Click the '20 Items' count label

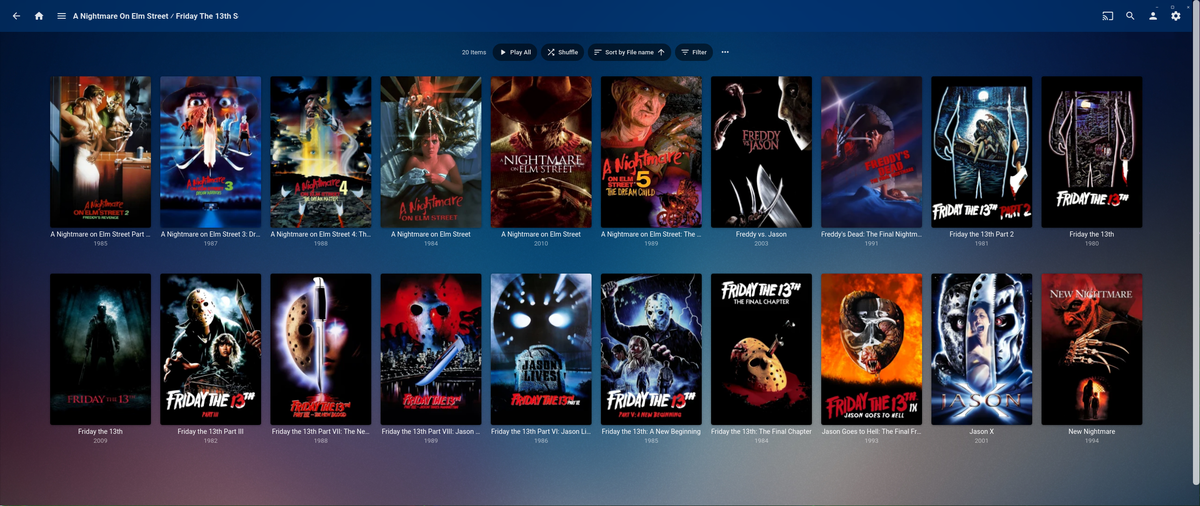pos(474,52)
